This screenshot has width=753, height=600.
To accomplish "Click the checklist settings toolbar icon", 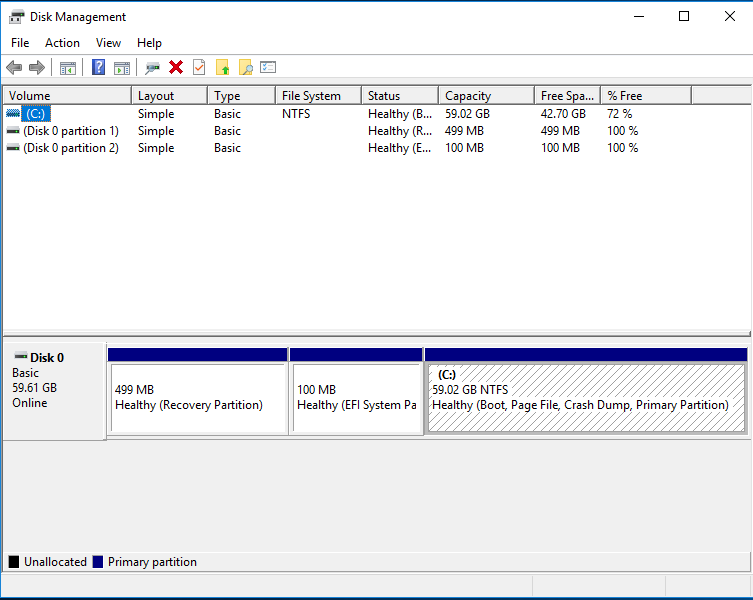I will point(268,67).
